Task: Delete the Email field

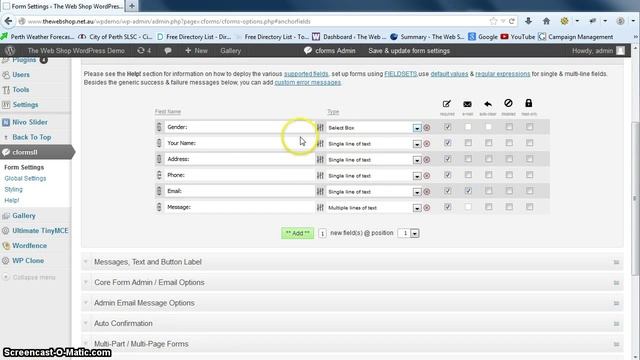Action: click(427, 191)
